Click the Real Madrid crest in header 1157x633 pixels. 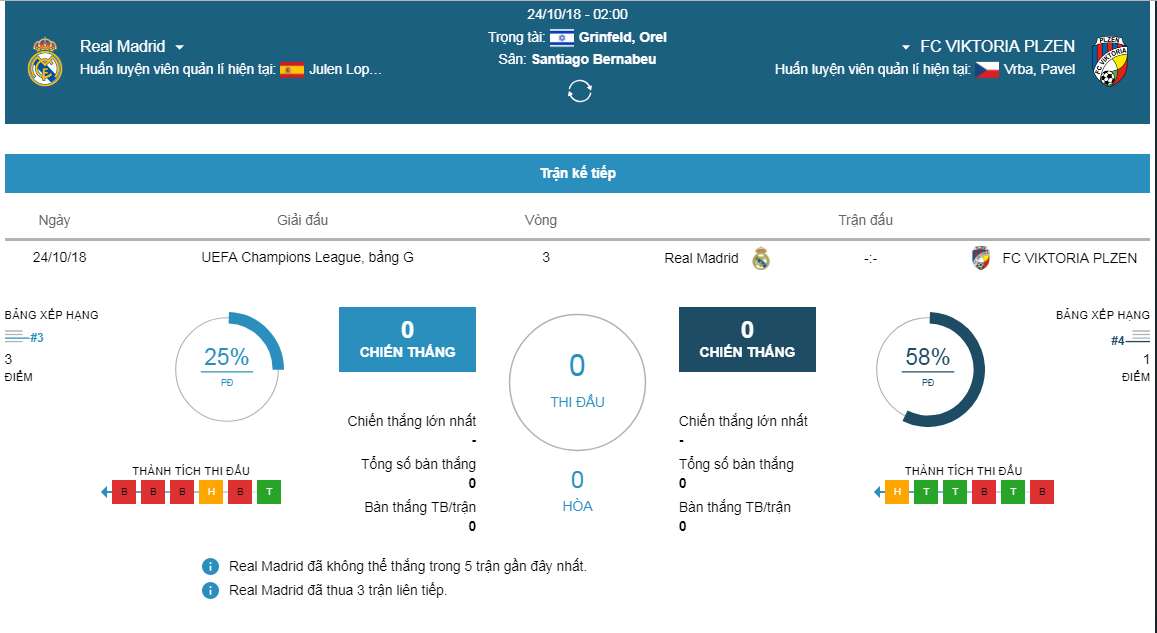click(x=45, y=61)
